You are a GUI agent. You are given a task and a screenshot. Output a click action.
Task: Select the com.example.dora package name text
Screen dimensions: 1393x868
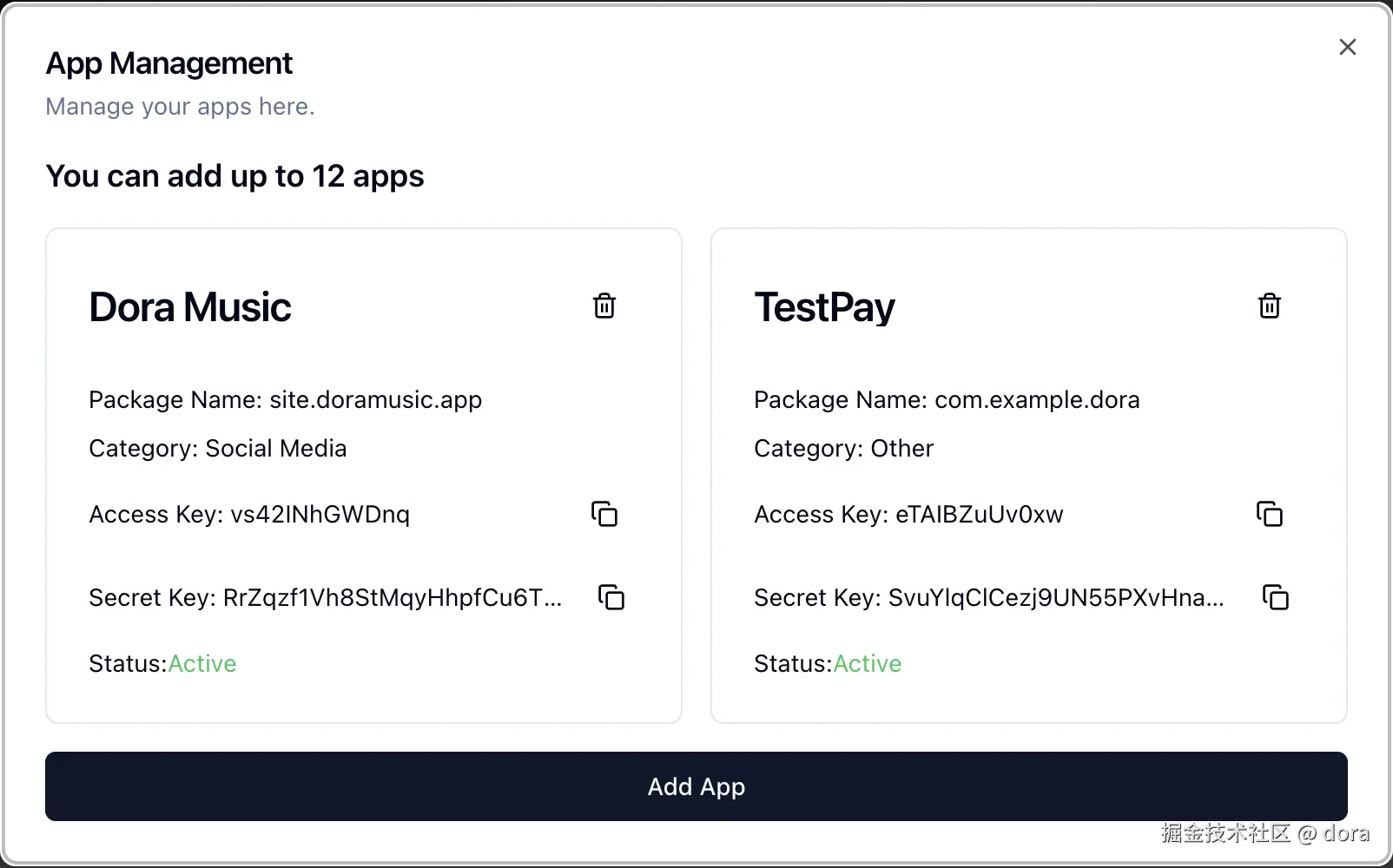(x=1037, y=400)
